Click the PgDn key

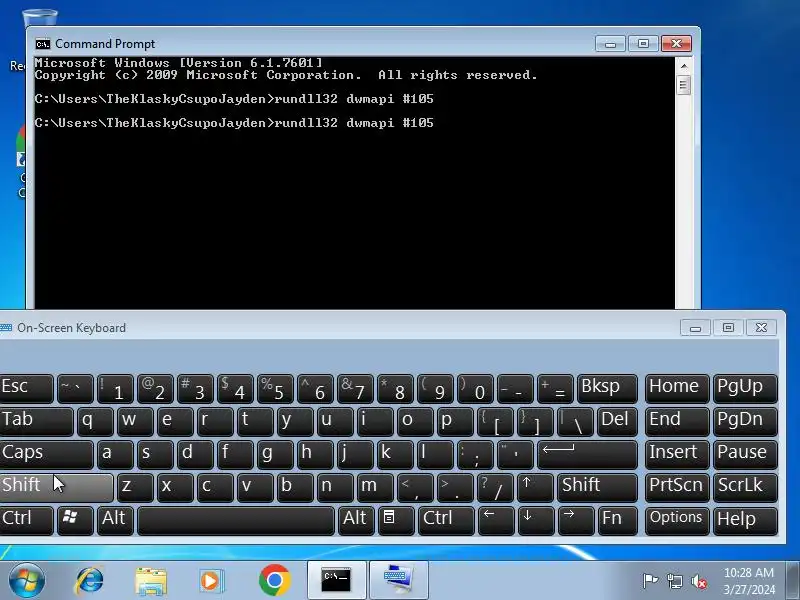point(745,421)
